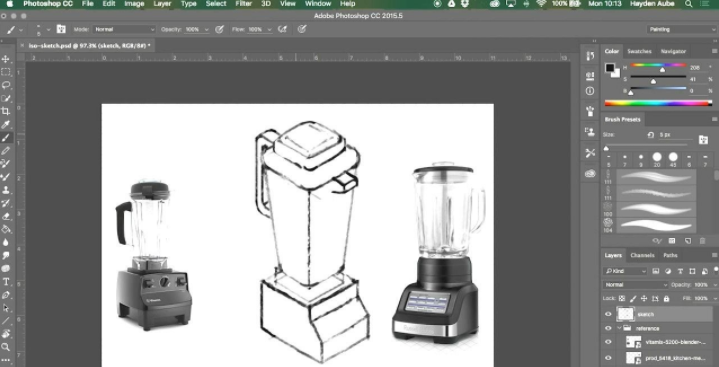
Task: Open the brush Mode dropdown
Action: point(124,29)
